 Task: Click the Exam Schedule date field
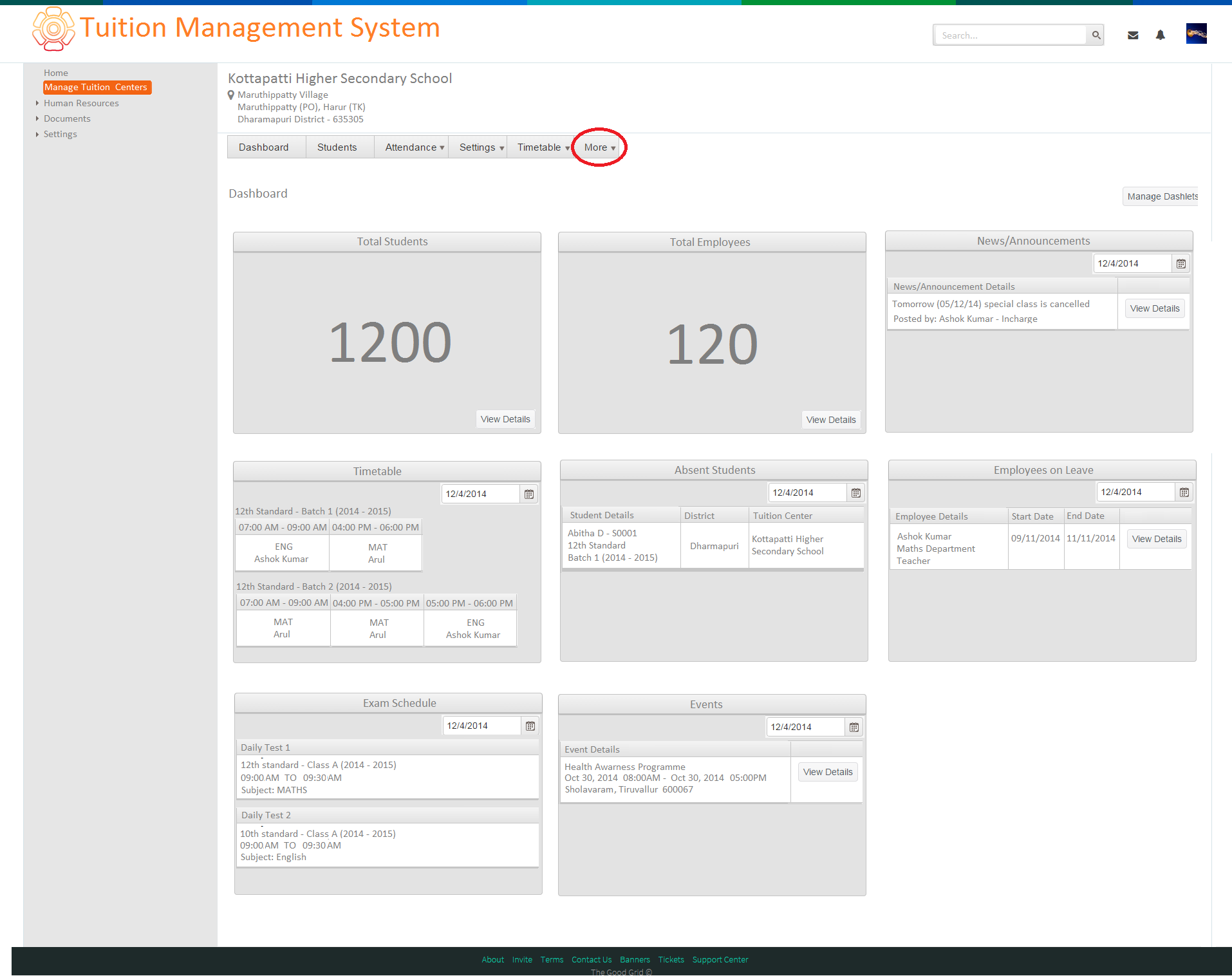[x=481, y=726]
